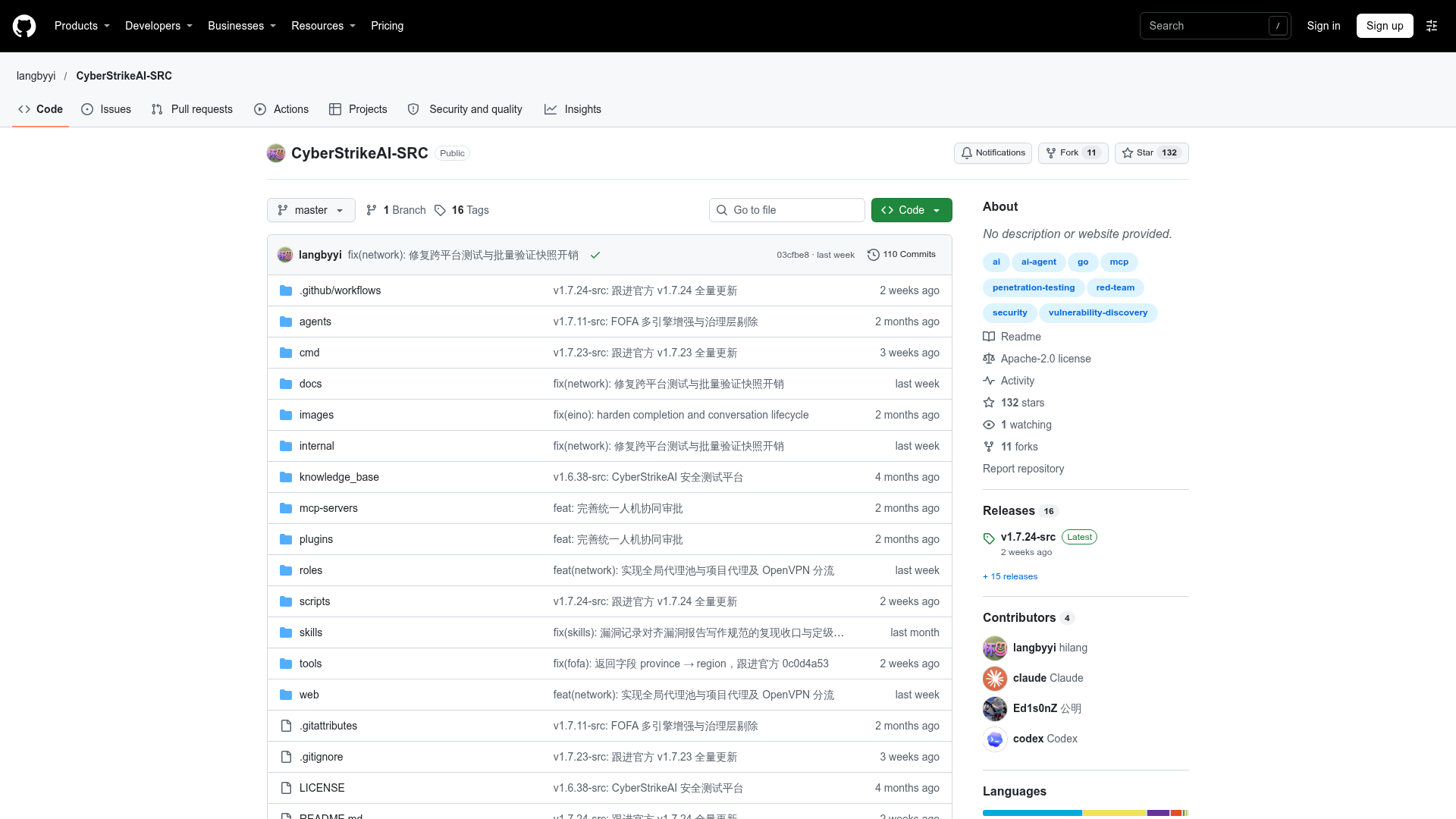Click the appearance settings icon beside Sign up
Viewport: 1456px width, 819px height.
click(x=1432, y=26)
